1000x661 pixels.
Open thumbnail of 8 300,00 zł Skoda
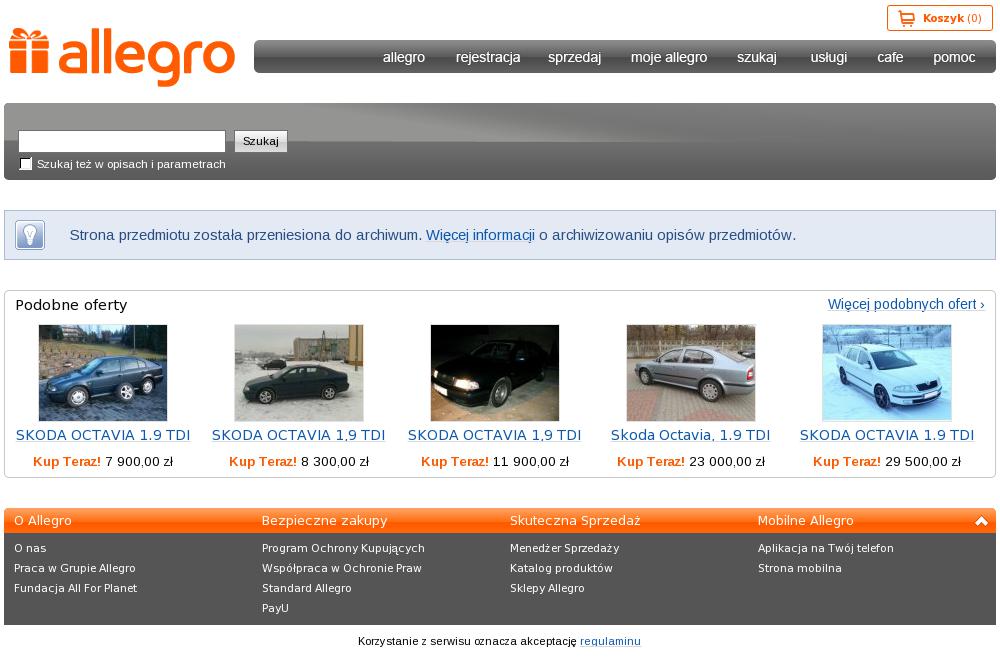(298, 373)
